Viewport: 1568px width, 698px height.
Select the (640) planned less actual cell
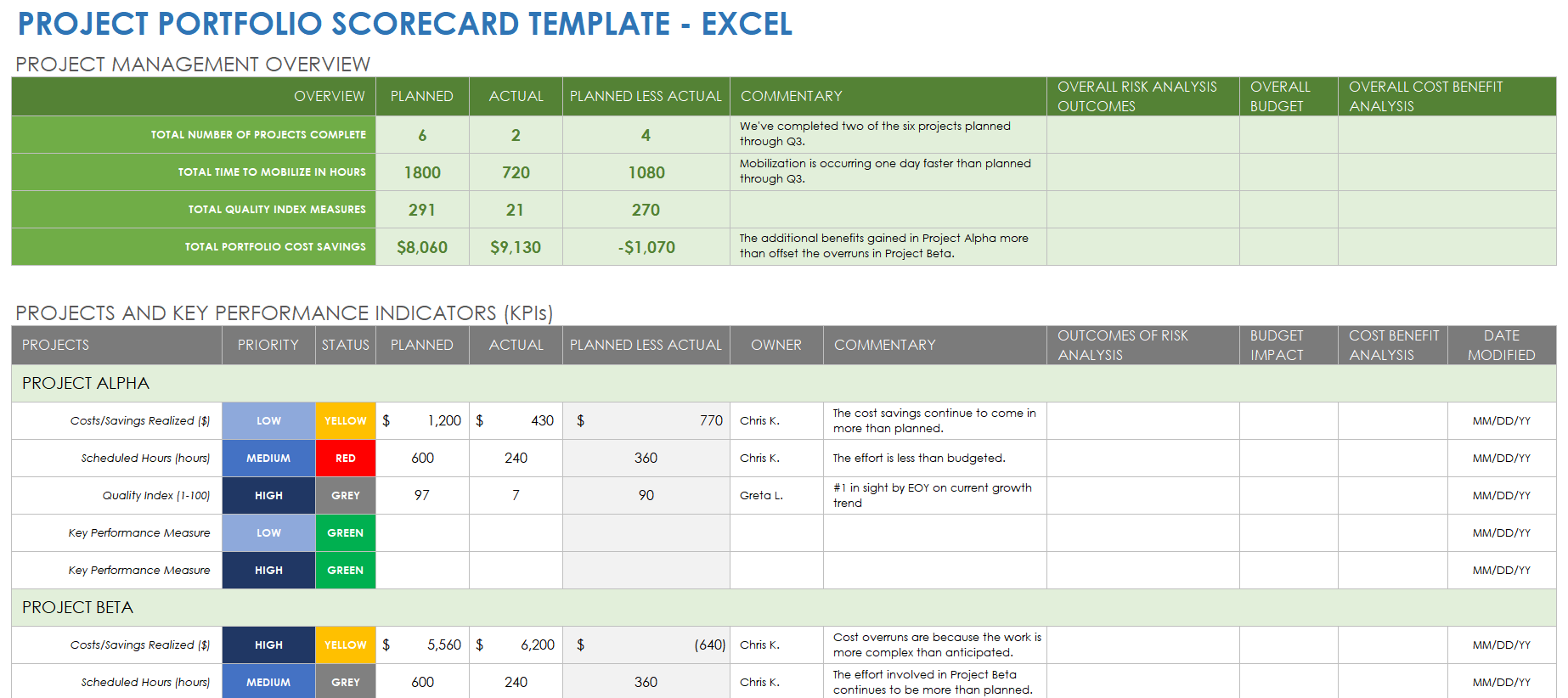646,645
